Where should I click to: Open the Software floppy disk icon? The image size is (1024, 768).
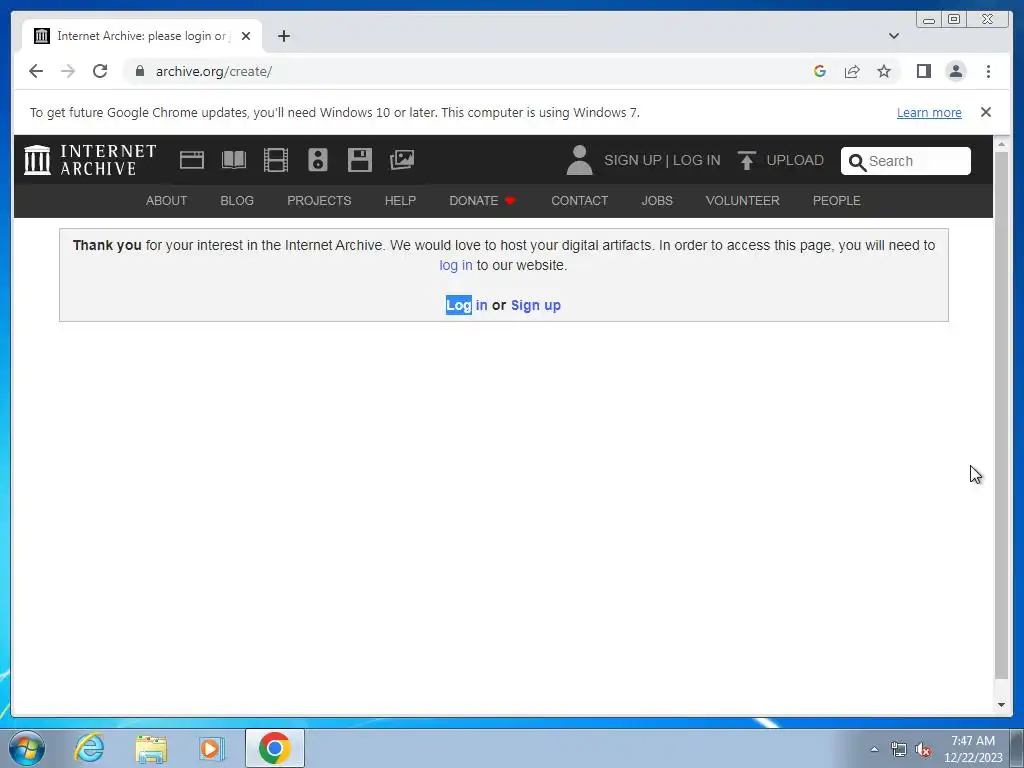pyautogui.click(x=360, y=160)
